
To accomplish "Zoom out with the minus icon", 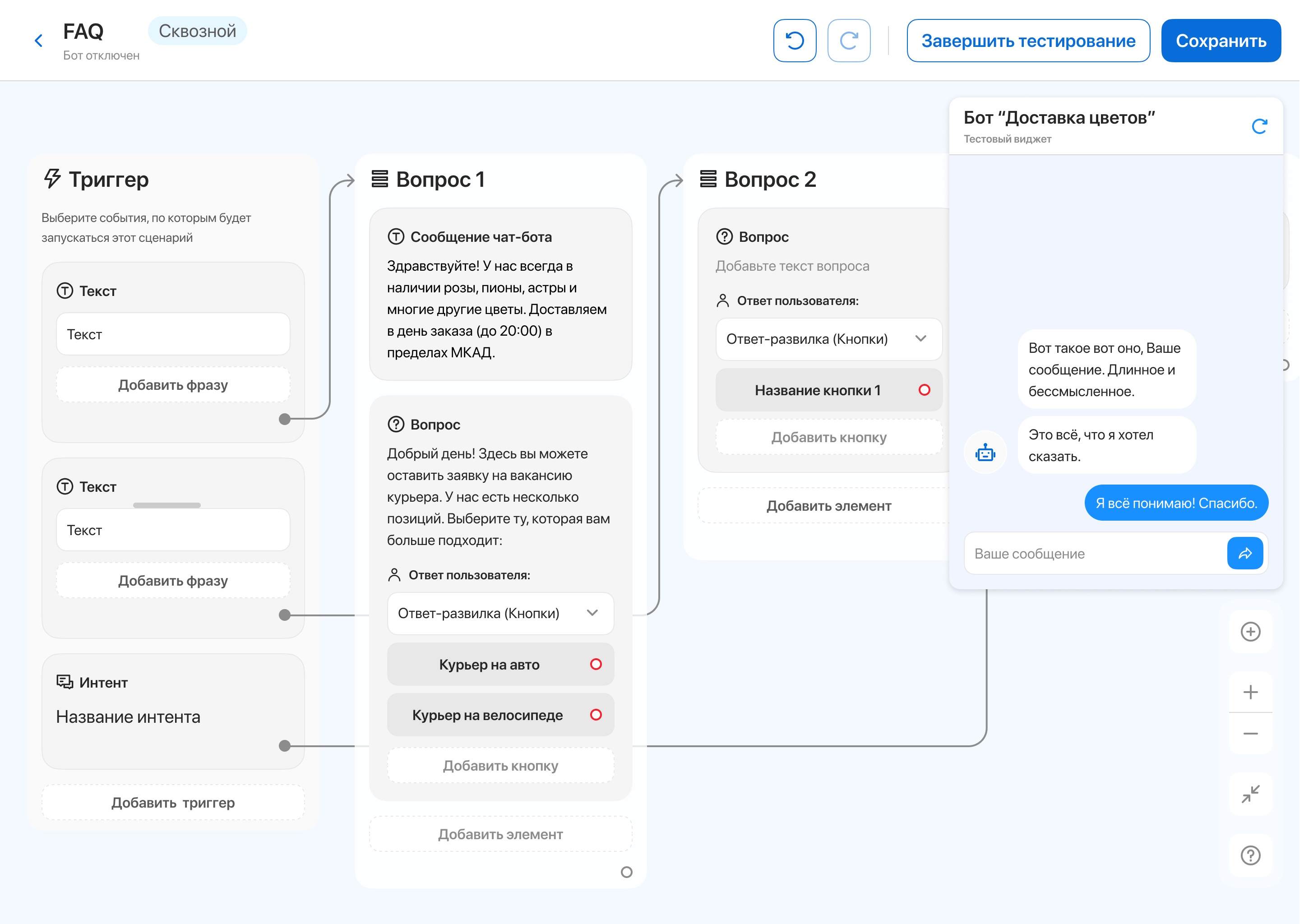I will click(x=1250, y=734).
